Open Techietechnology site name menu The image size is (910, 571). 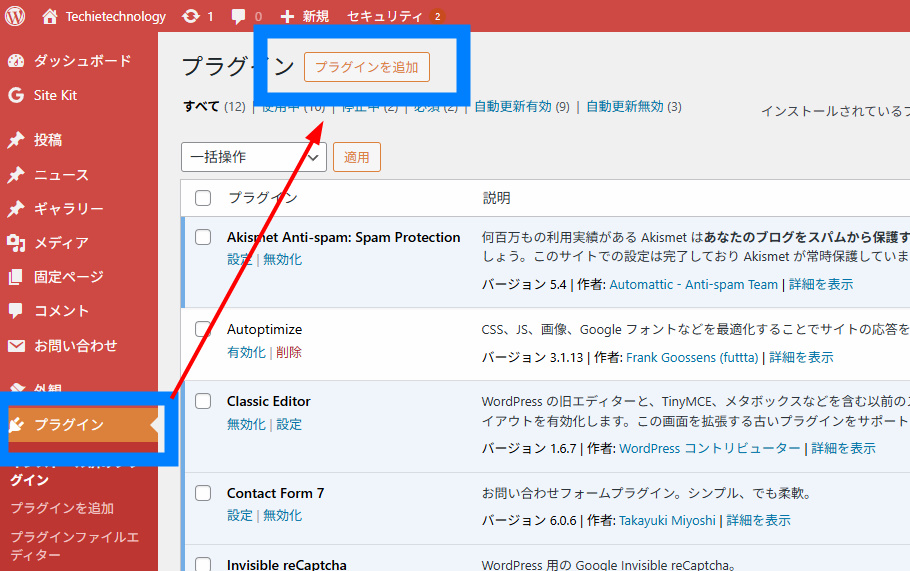115,16
